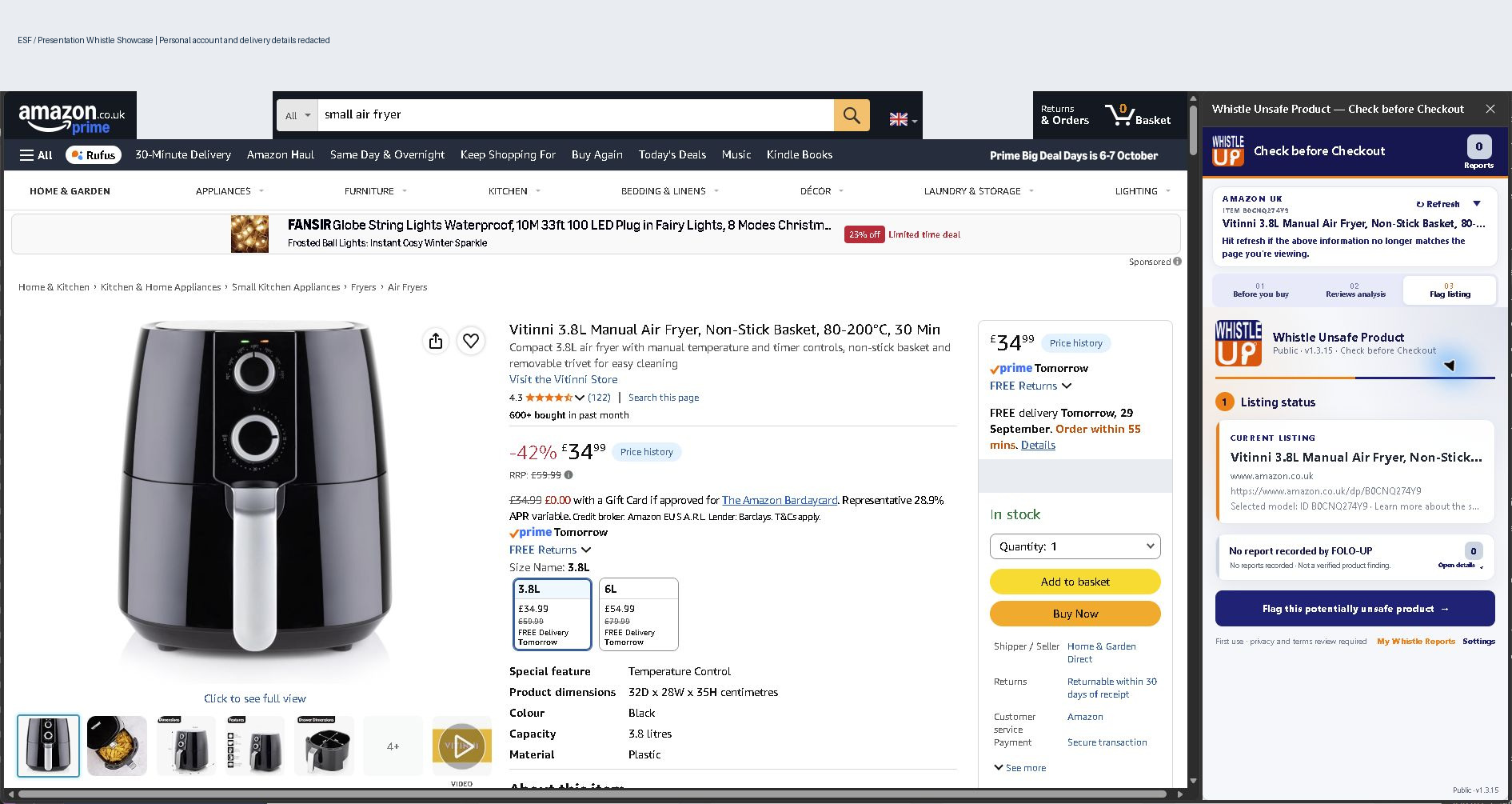Viewport: 1512px width, 804px height.
Task: Add to wish list with the heart icon
Action: 471,341
